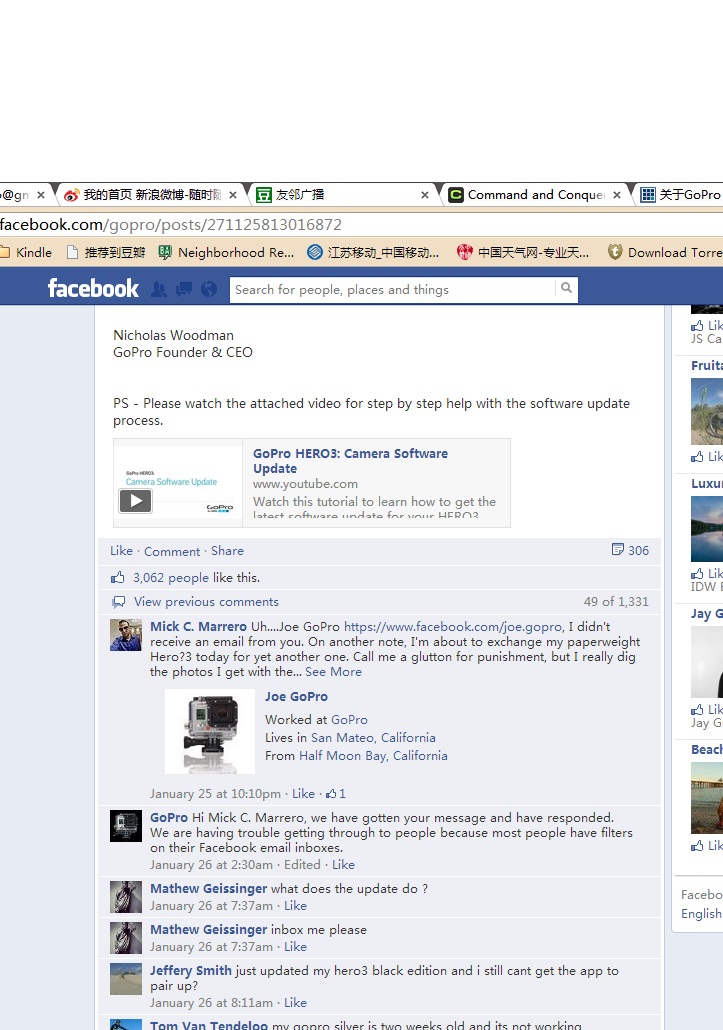Open the Kindle bookmark
Viewport: 723px width, 1030px height.
[26, 252]
